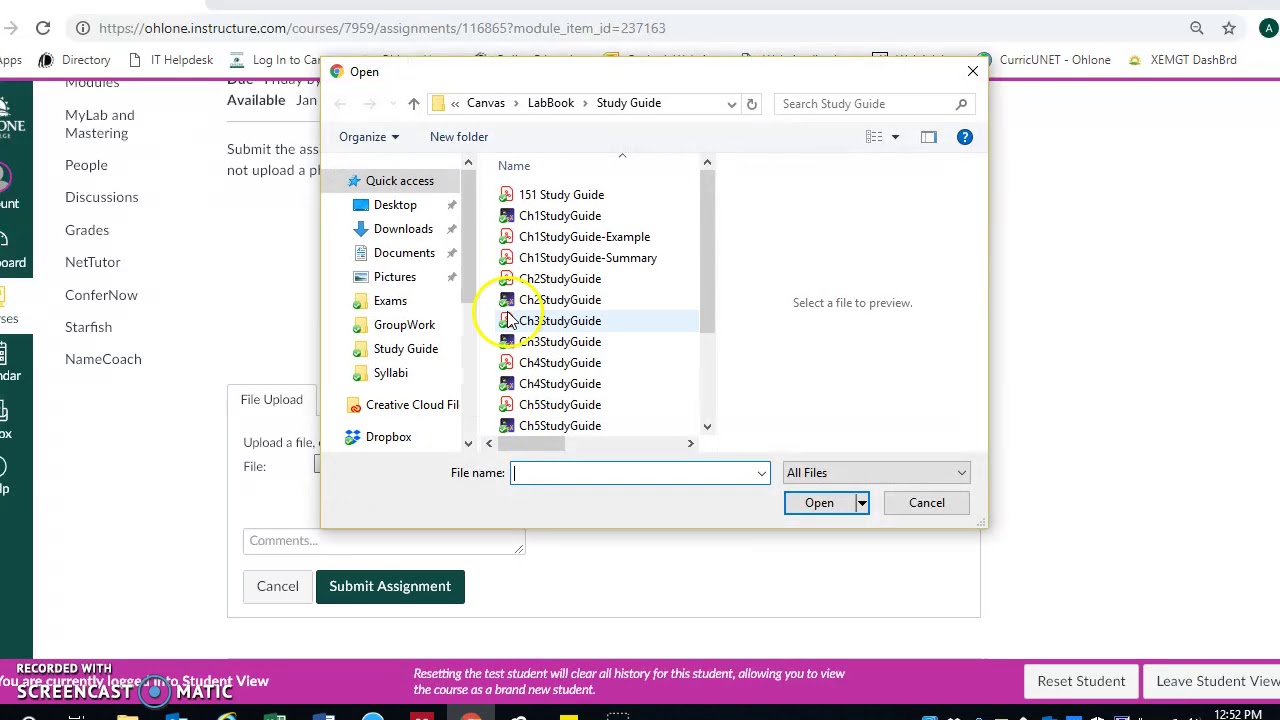1280x720 pixels.
Task: Select the Ch1StudyGuide-Summary file
Action: tap(588, 258)
